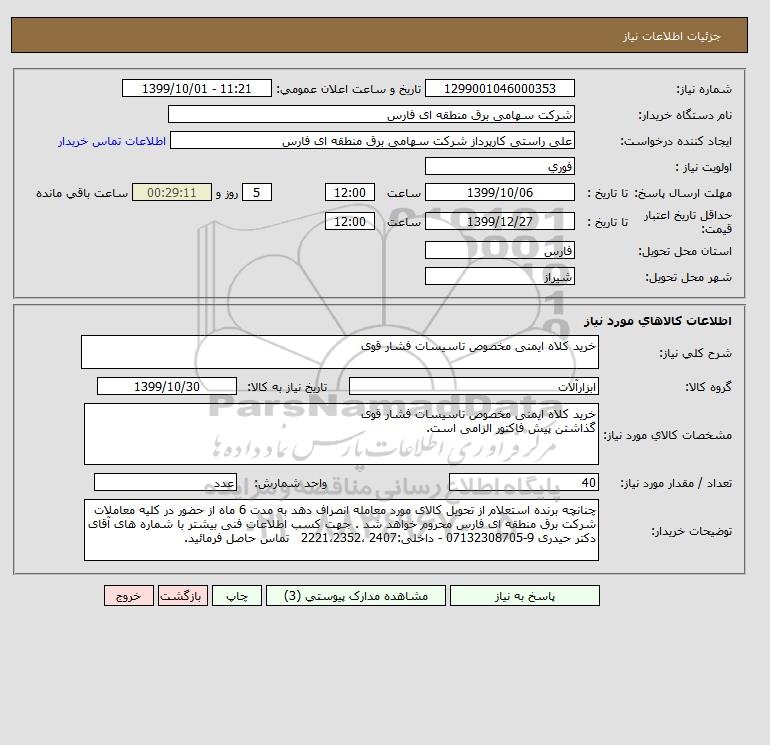
Task: Select price validity date 1399/12/27
Action: [499, 221]
